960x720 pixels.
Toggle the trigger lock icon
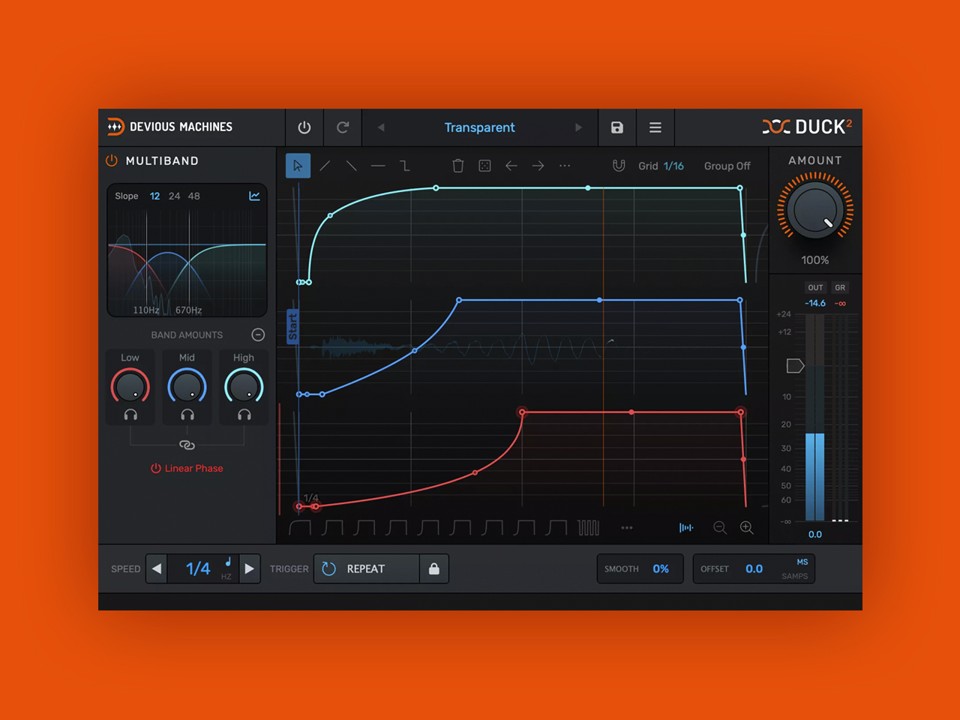tap(434, 569)
